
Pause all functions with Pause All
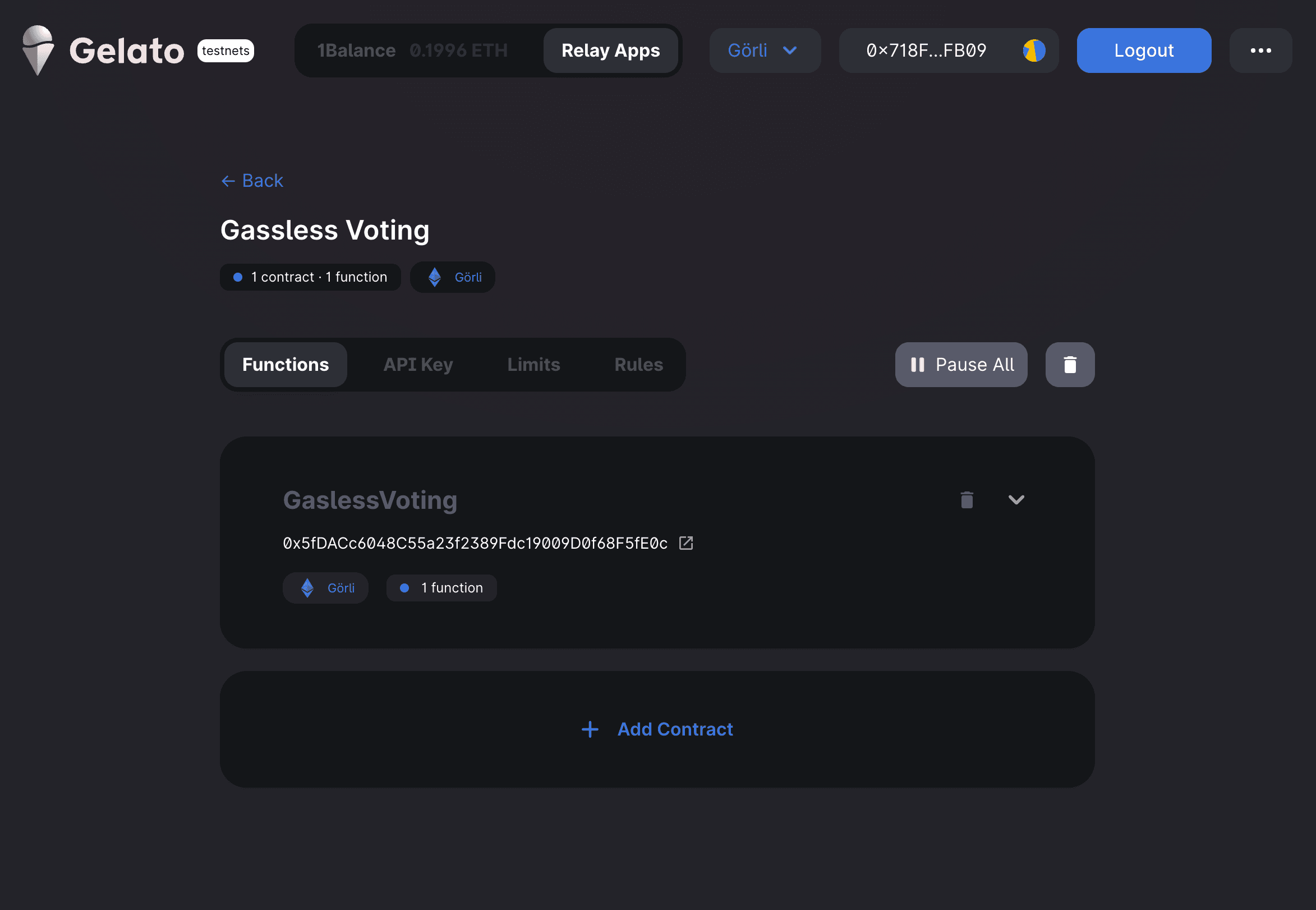pos(961,365)
